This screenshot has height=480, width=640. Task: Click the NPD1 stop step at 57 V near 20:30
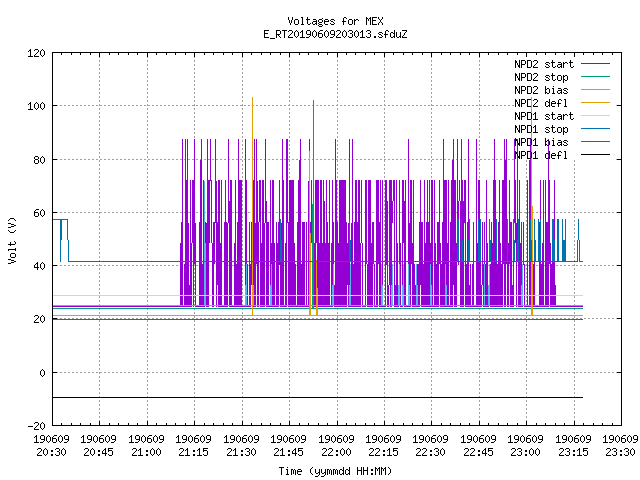[x=60, y=220]
